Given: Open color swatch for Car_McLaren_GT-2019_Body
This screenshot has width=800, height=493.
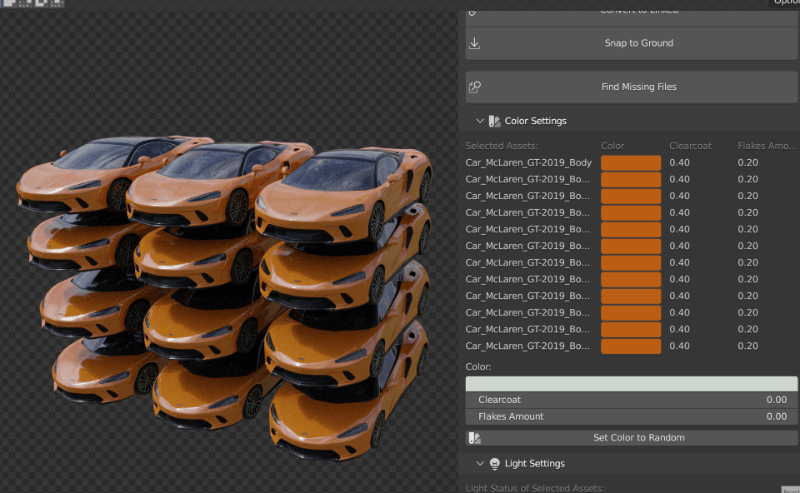Looking at the screenshot, I should point(630,163).
